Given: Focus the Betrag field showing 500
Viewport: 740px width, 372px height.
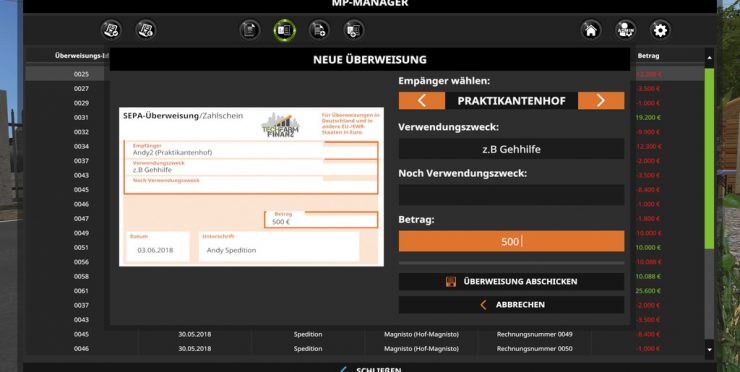Looking at the screenshot, I should pos(511,241).
